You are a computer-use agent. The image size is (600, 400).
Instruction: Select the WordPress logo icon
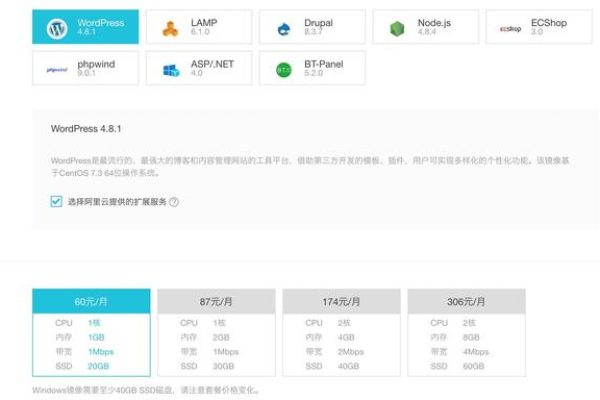(x=57, y=27)
